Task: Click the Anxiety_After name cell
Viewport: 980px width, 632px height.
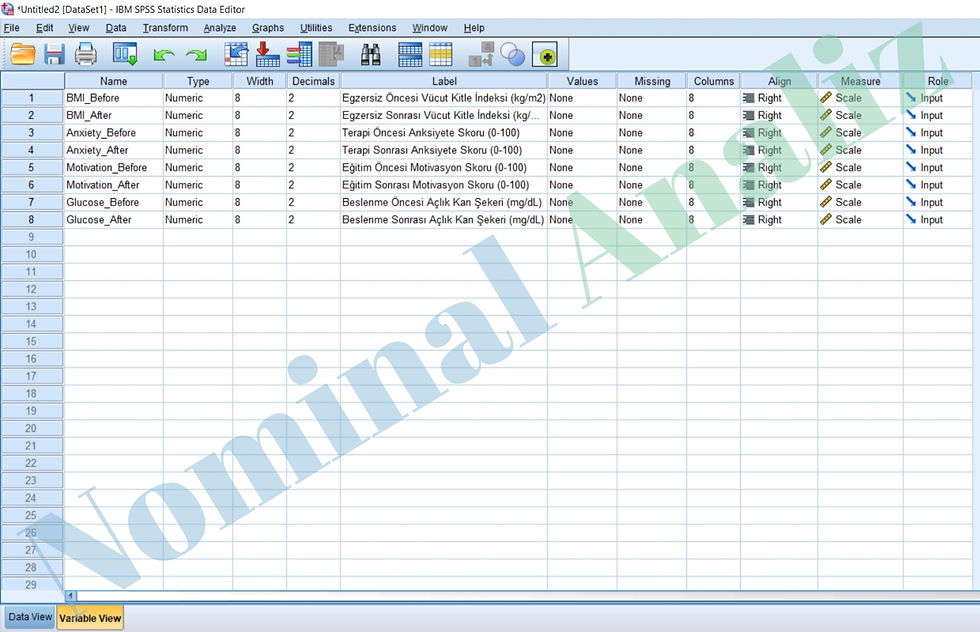Action: 113,151
